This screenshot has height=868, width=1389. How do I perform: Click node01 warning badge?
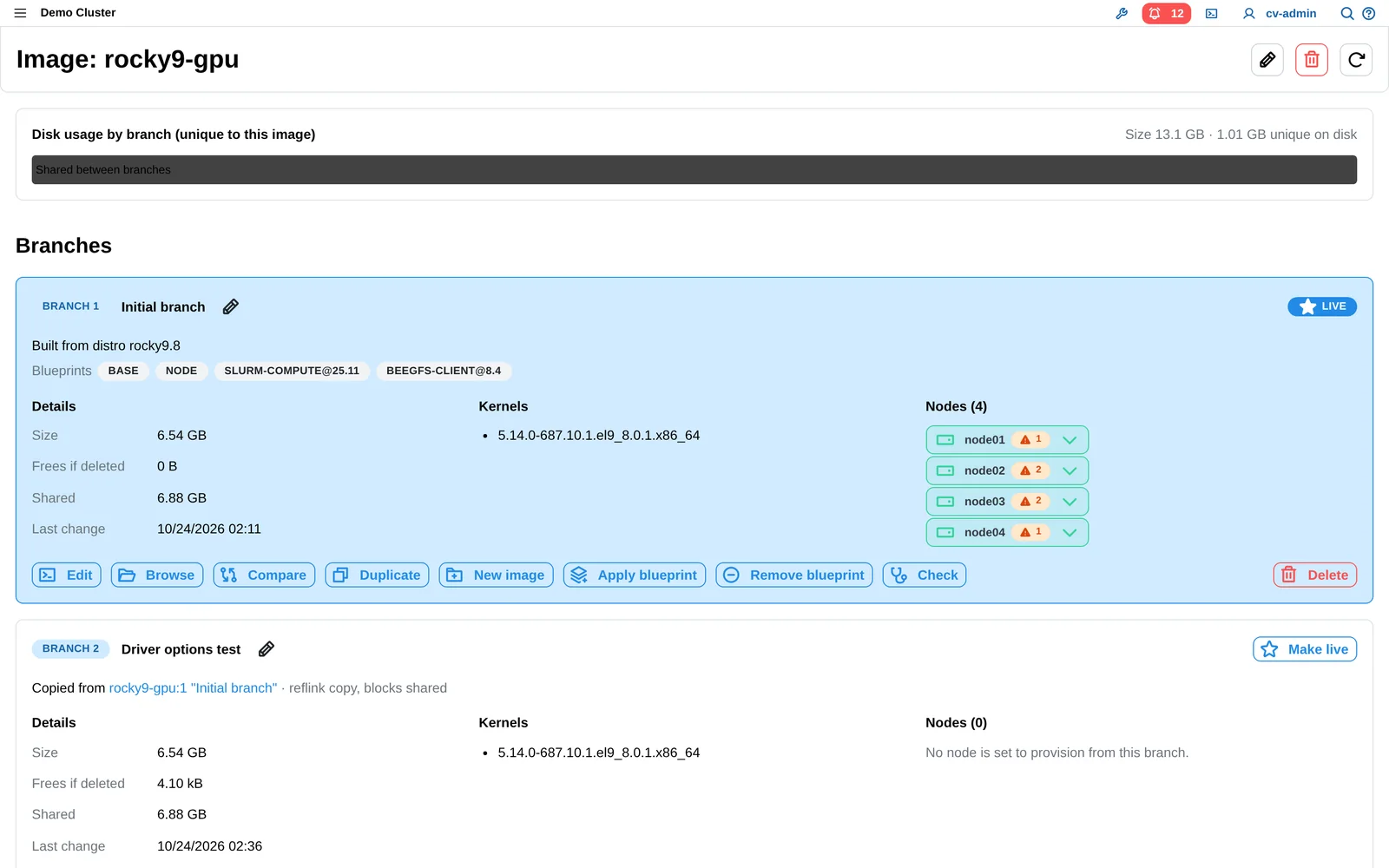[x=1030, y=440]
